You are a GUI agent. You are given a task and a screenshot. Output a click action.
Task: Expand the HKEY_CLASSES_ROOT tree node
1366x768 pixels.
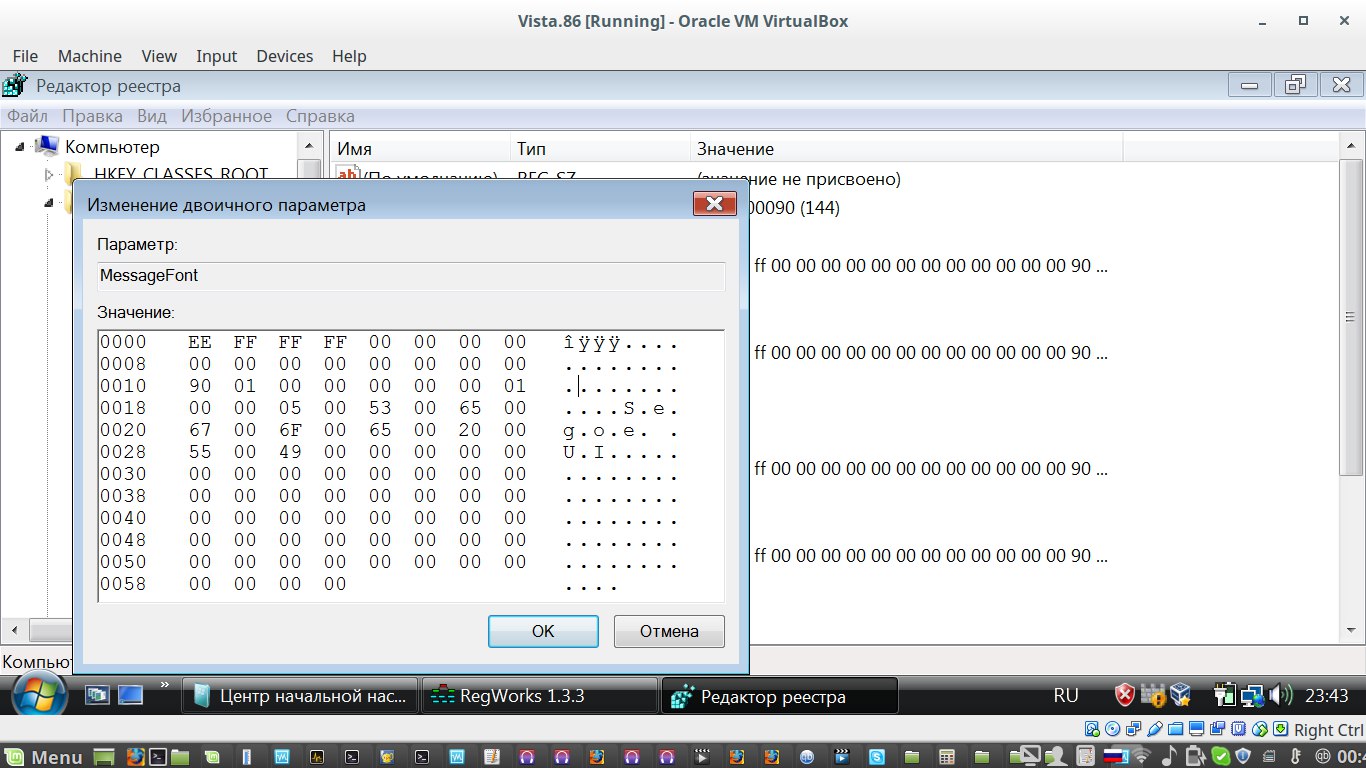49,175
